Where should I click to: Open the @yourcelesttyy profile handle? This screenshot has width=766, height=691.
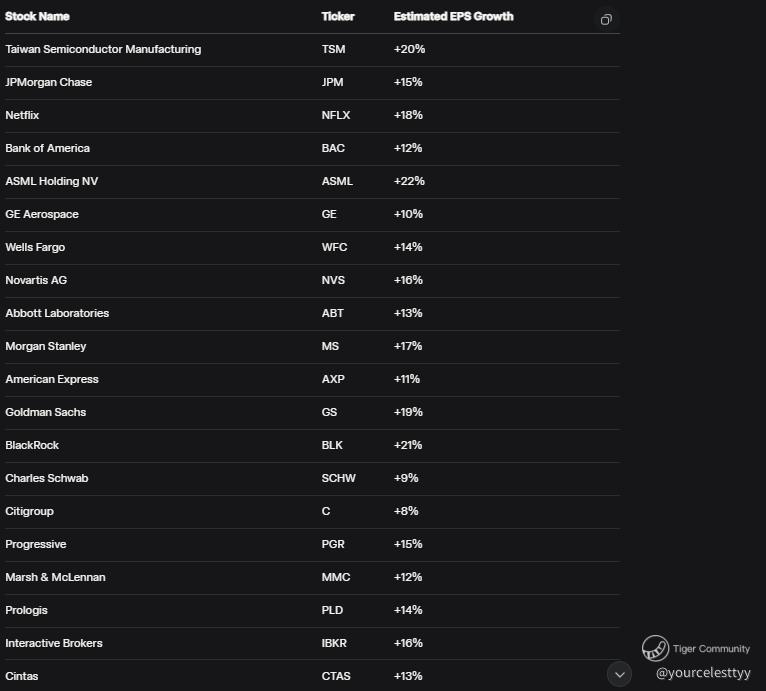[x=703, y=673]
